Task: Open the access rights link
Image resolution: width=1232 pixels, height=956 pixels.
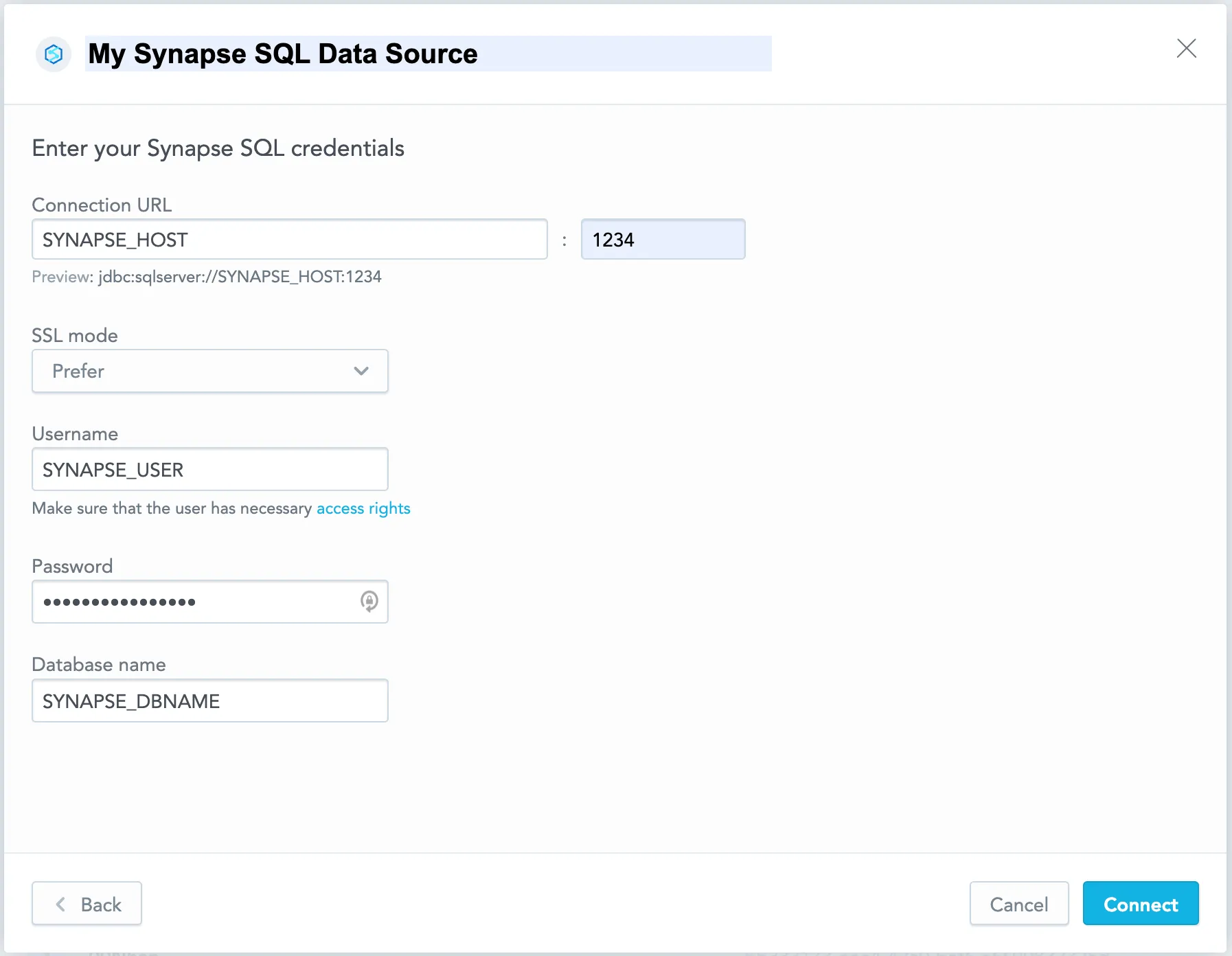Action: coord(363,508)
